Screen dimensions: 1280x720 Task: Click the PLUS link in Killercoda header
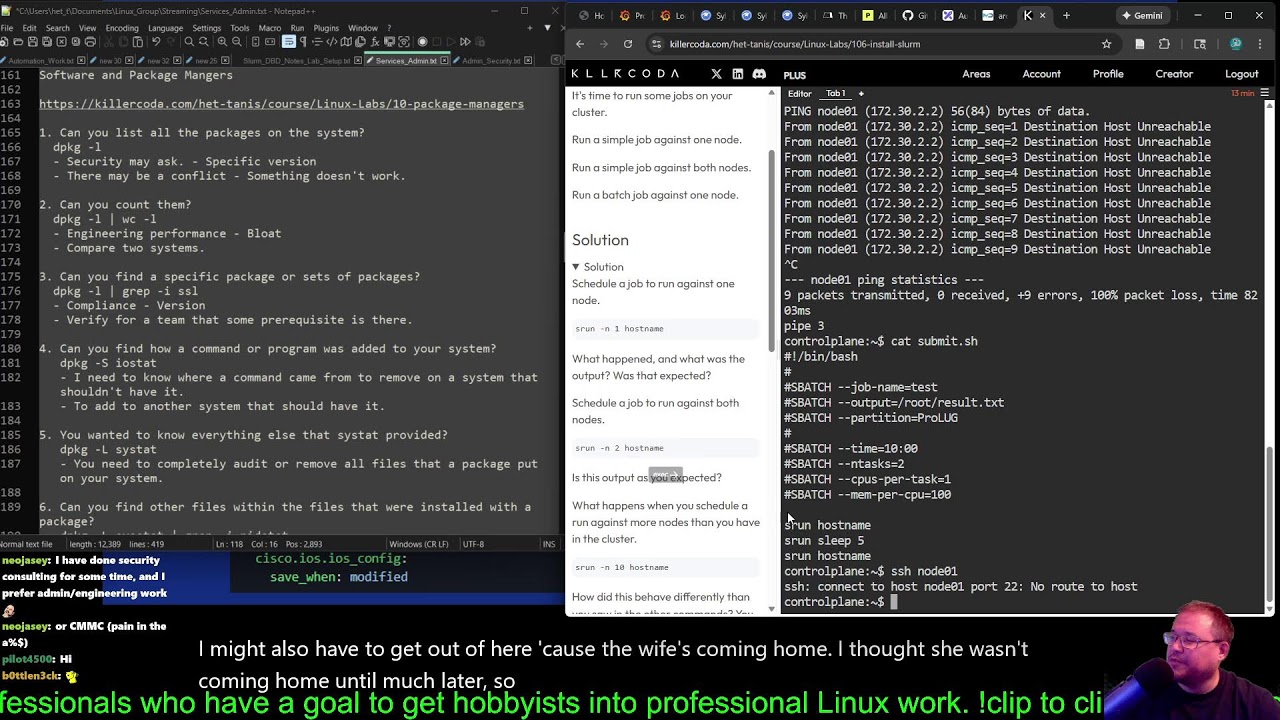tap(795, 75)
